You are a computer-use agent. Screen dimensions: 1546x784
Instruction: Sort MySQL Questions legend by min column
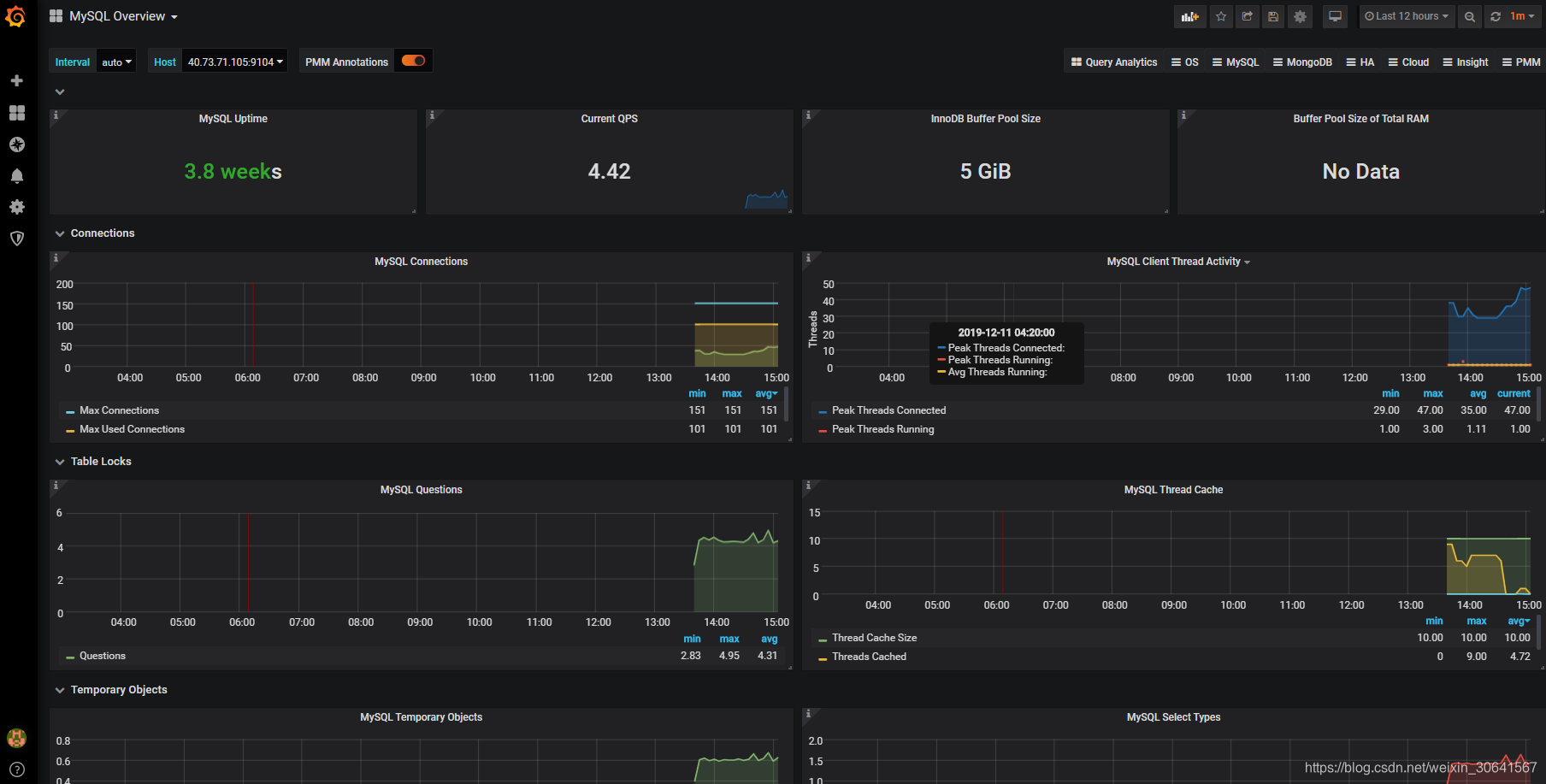point(692,639)
